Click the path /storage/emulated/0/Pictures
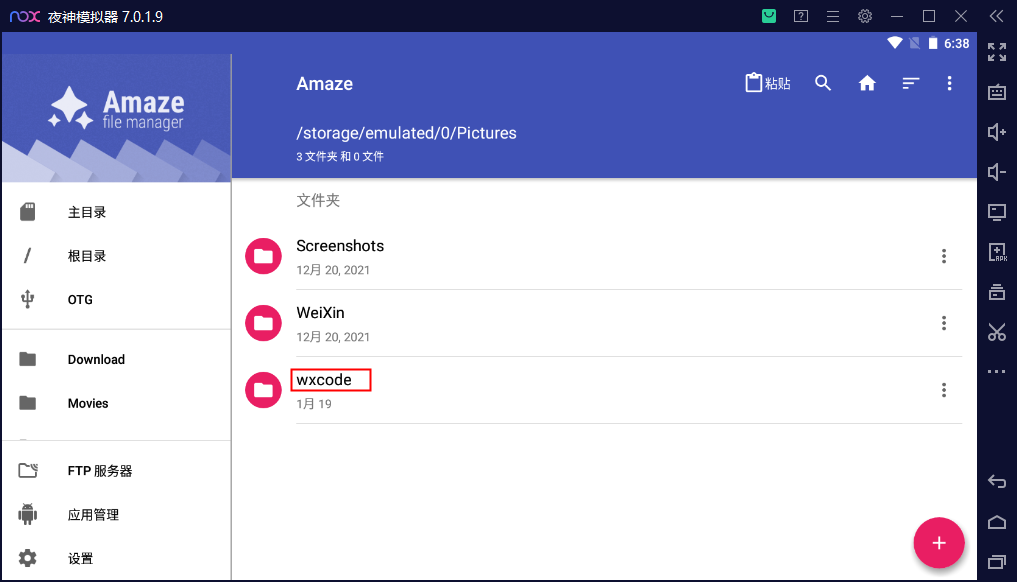This screenshot has width=1017, height=582. [406, 133]
